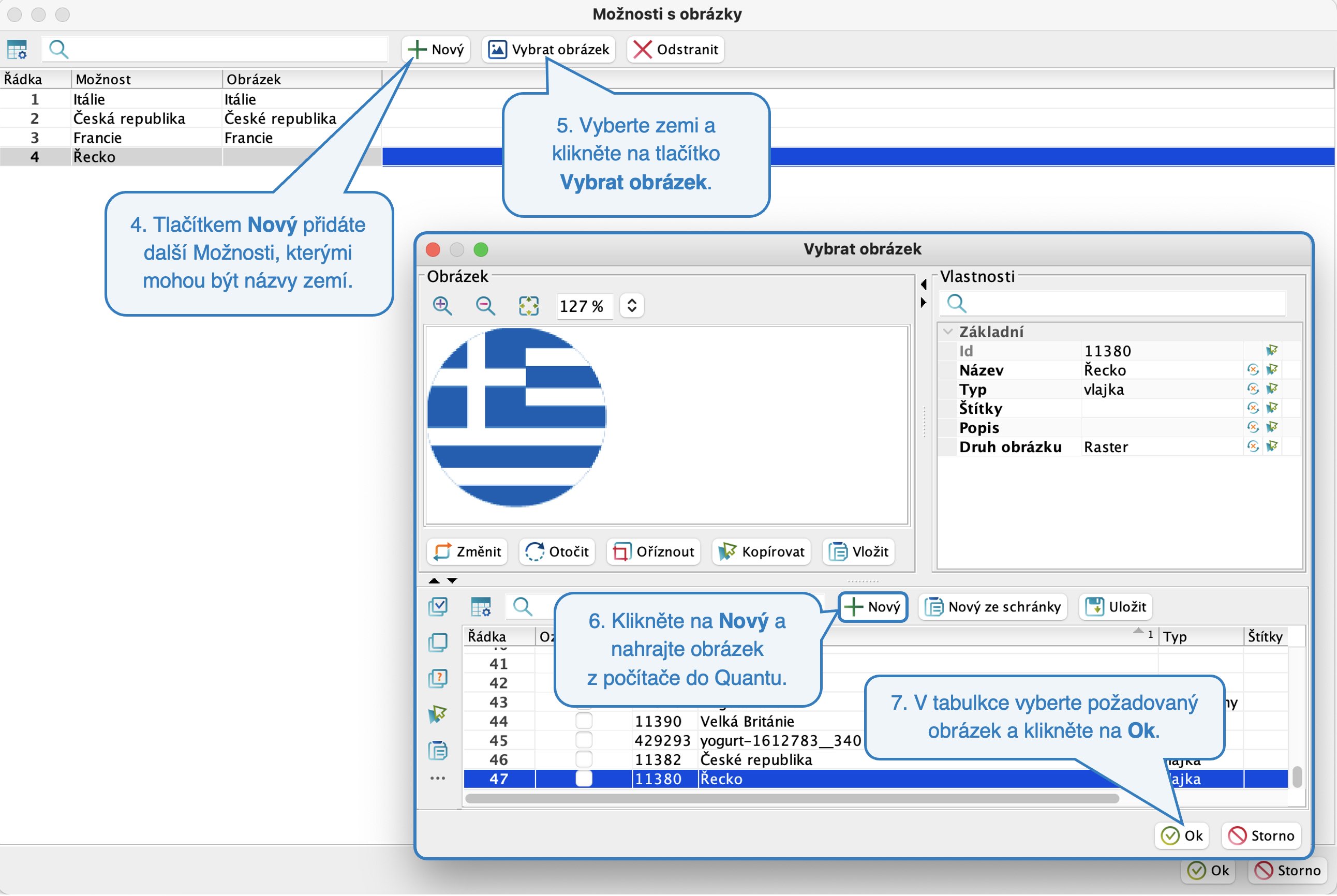Add a new option with Nový in the main toolbar
1337x896 pixels.
point(436,50)
